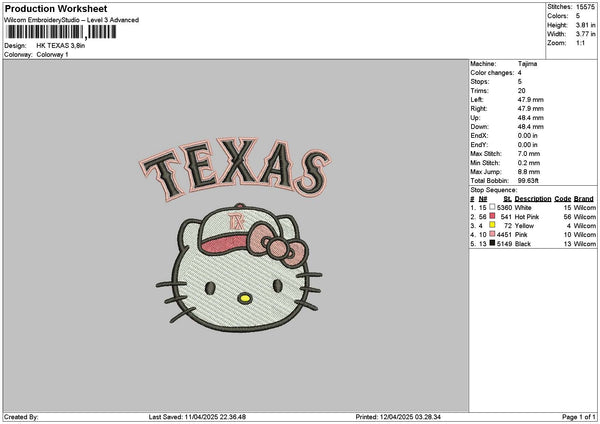Click the Code column header
The height and width of the screenshot is (424, 600).
point(563,198)
